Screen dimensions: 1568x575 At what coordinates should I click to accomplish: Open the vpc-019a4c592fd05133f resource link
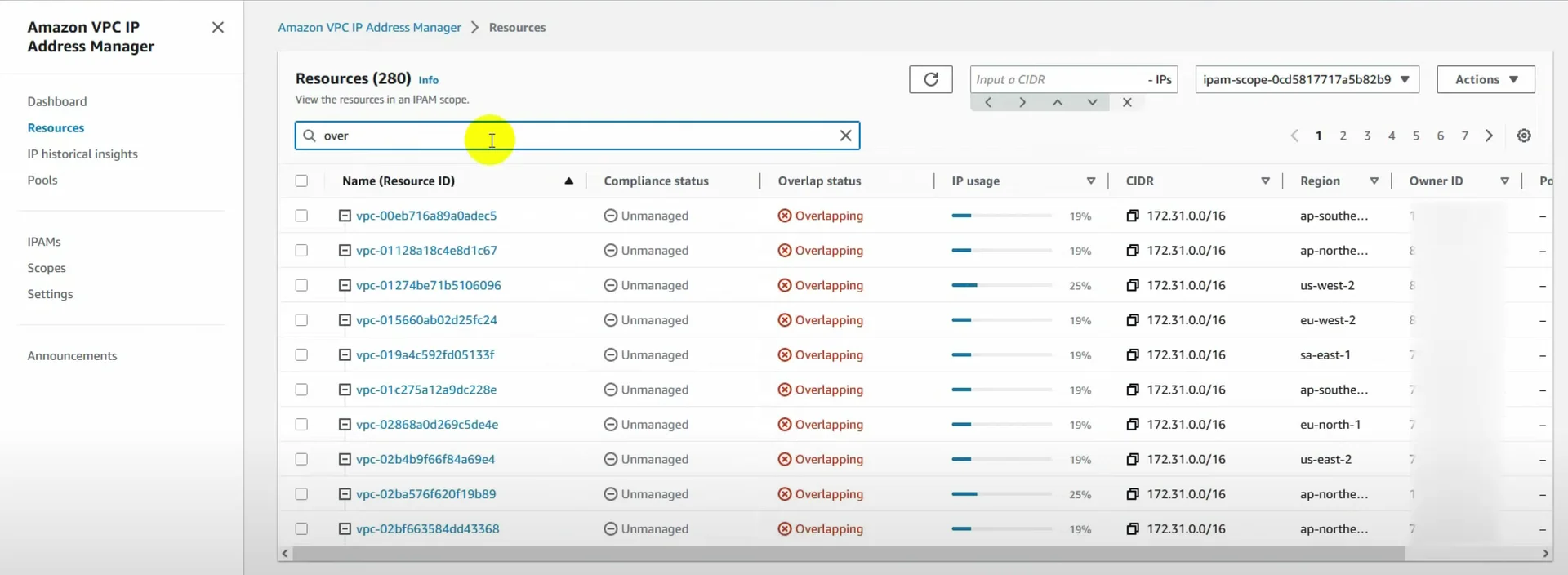coord(425,354)
